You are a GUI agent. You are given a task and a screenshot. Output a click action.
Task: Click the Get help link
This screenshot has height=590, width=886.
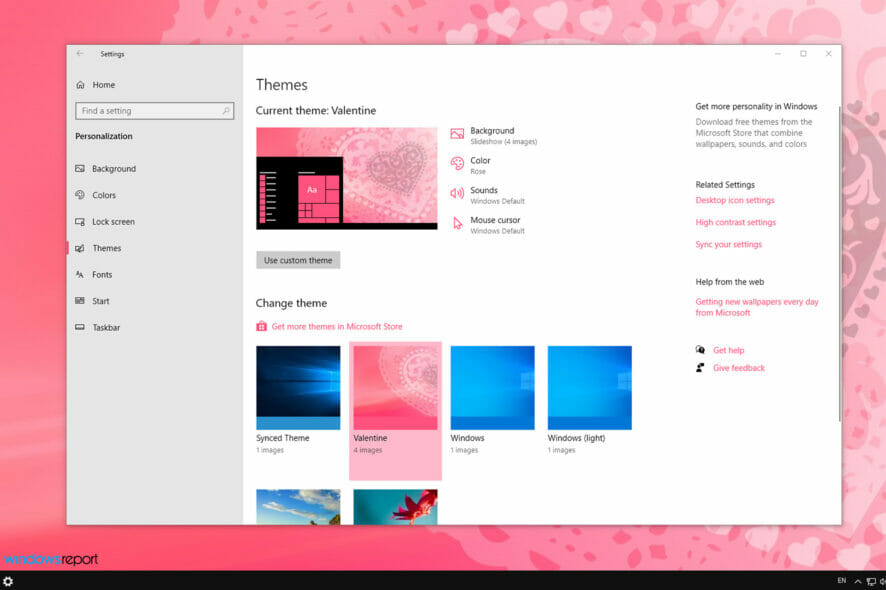point(728,350)
